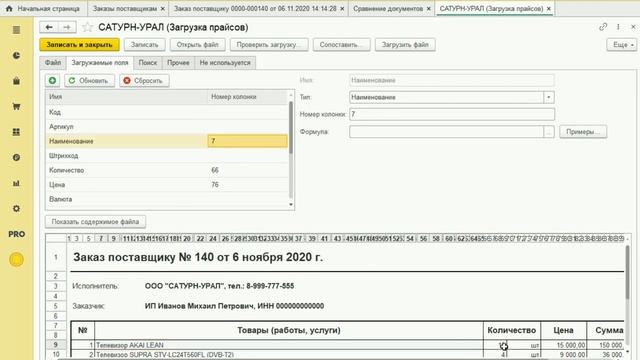Open the Поиск tab
Viewport: 640px width, 360px height.
pyautogui.click(x=148, y=63)
